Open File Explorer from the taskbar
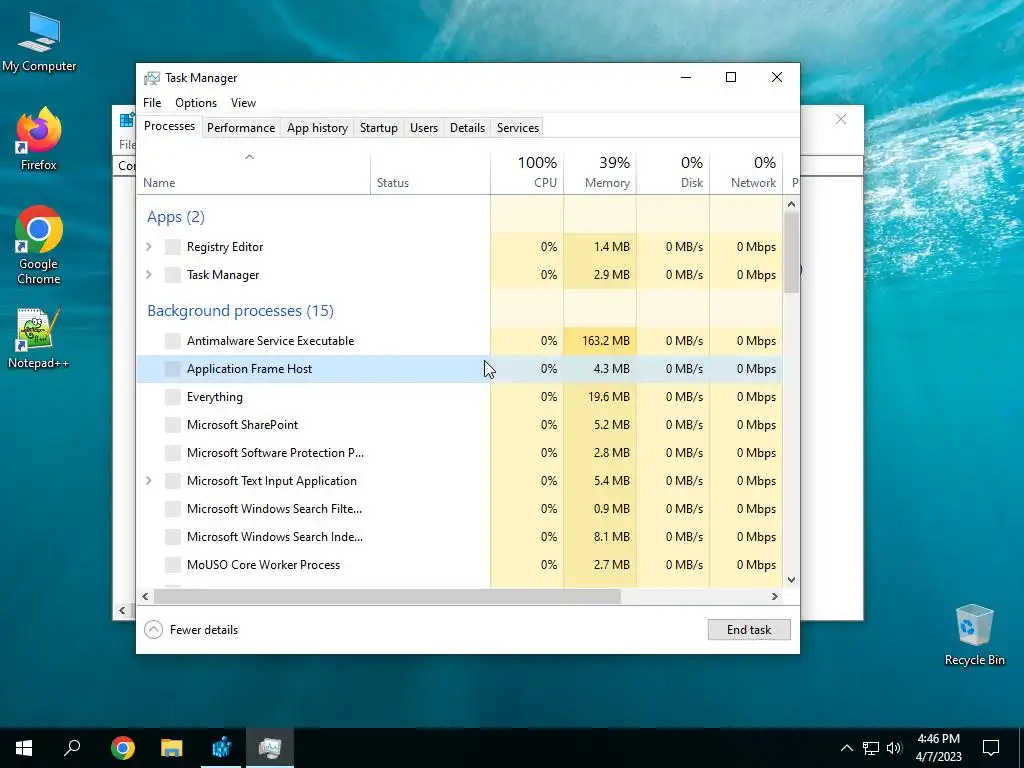1024x768 pixels. click(x=172, y=748)
